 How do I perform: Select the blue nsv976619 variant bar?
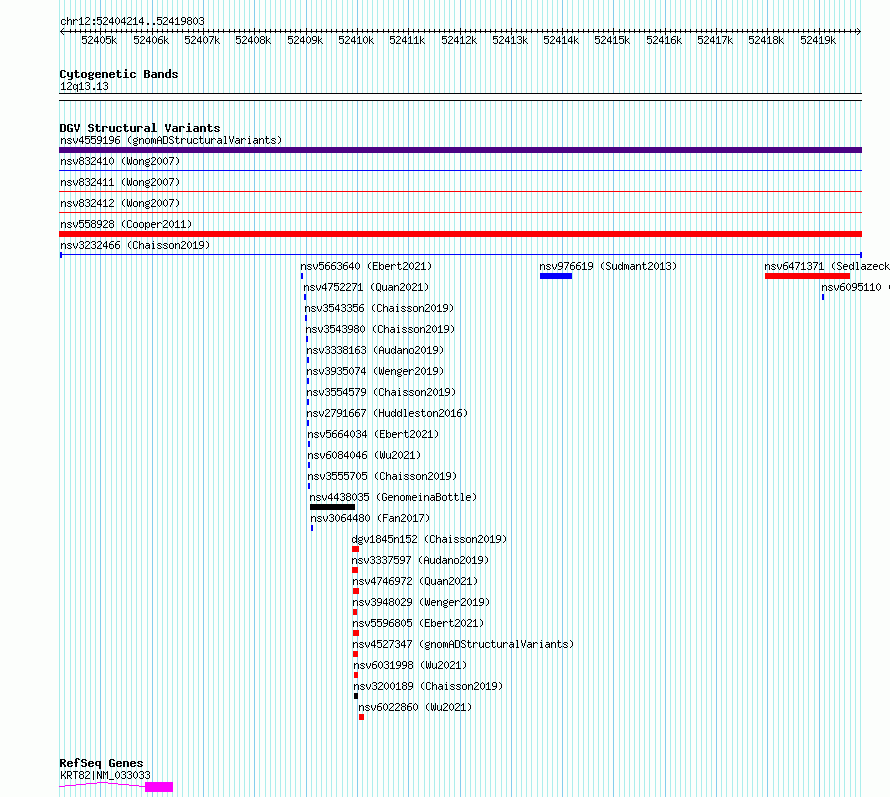(556, 276)
